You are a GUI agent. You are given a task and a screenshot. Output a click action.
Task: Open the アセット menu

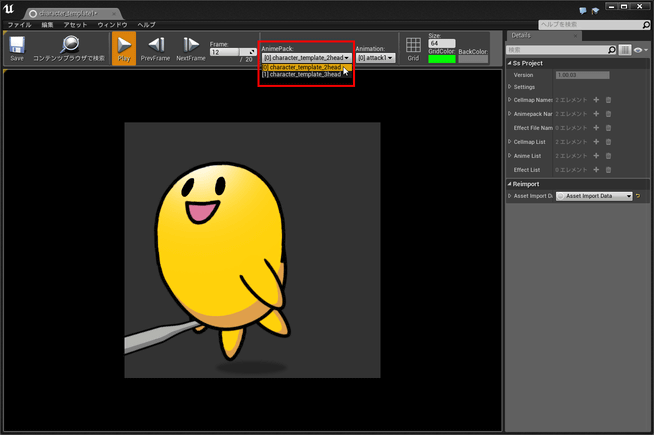(75, 25)
